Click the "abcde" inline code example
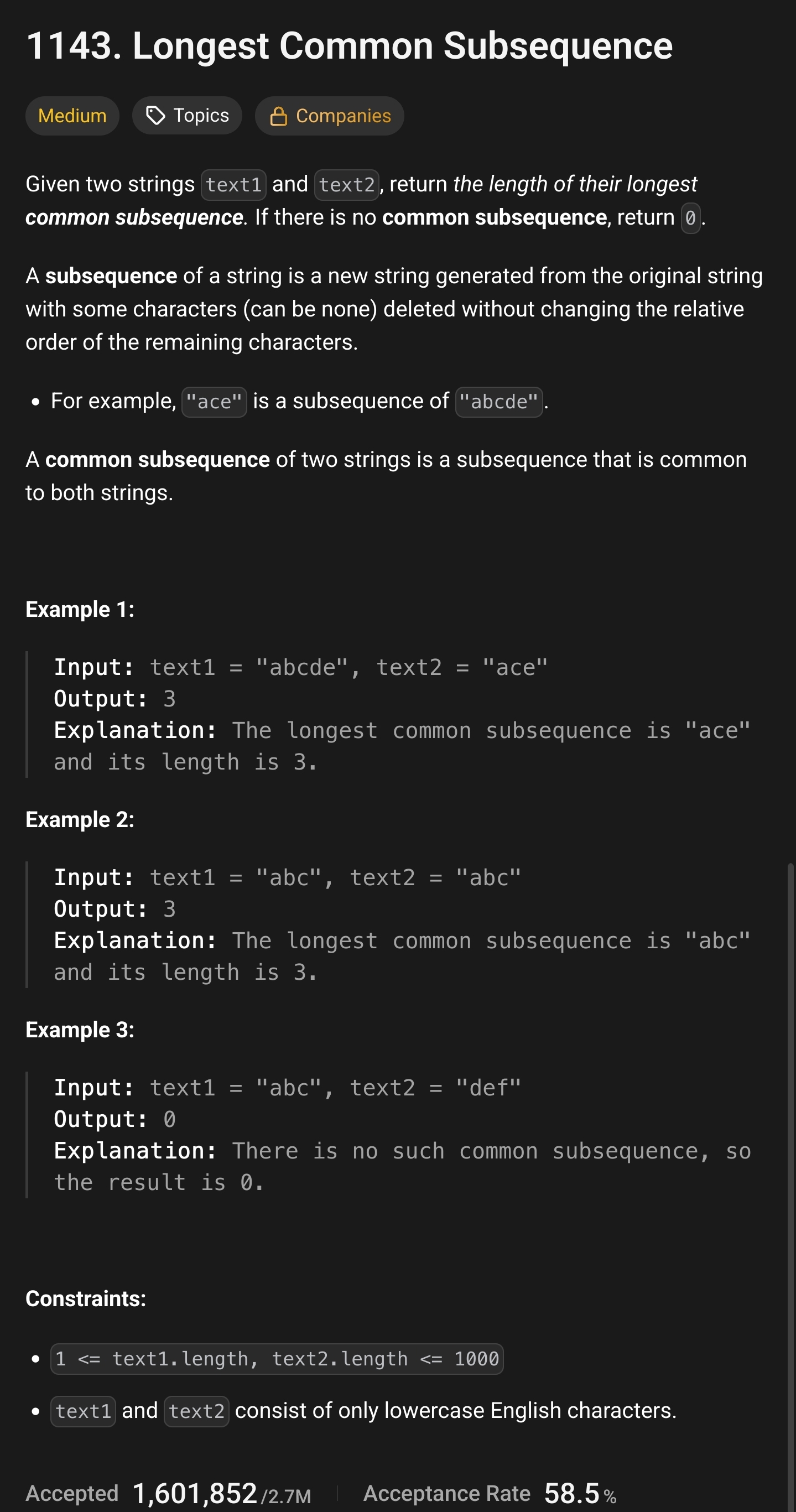The width and height of the screenshot is (796, 1512). 498,402
